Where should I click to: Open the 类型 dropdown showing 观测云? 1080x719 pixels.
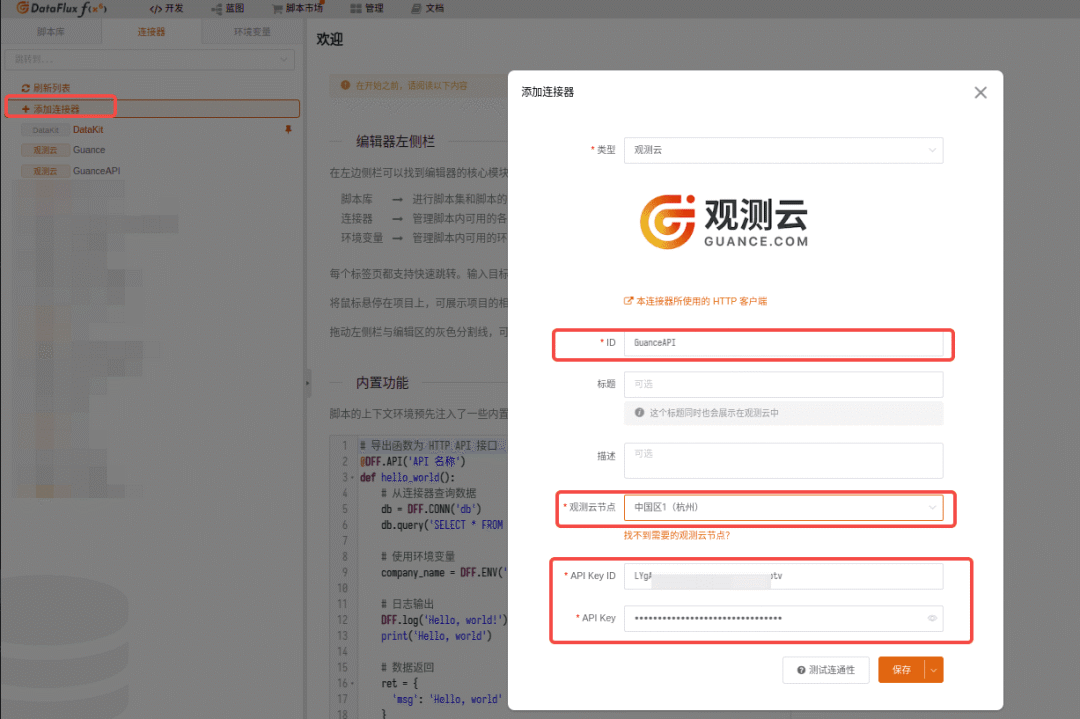(x=783, y=150)
